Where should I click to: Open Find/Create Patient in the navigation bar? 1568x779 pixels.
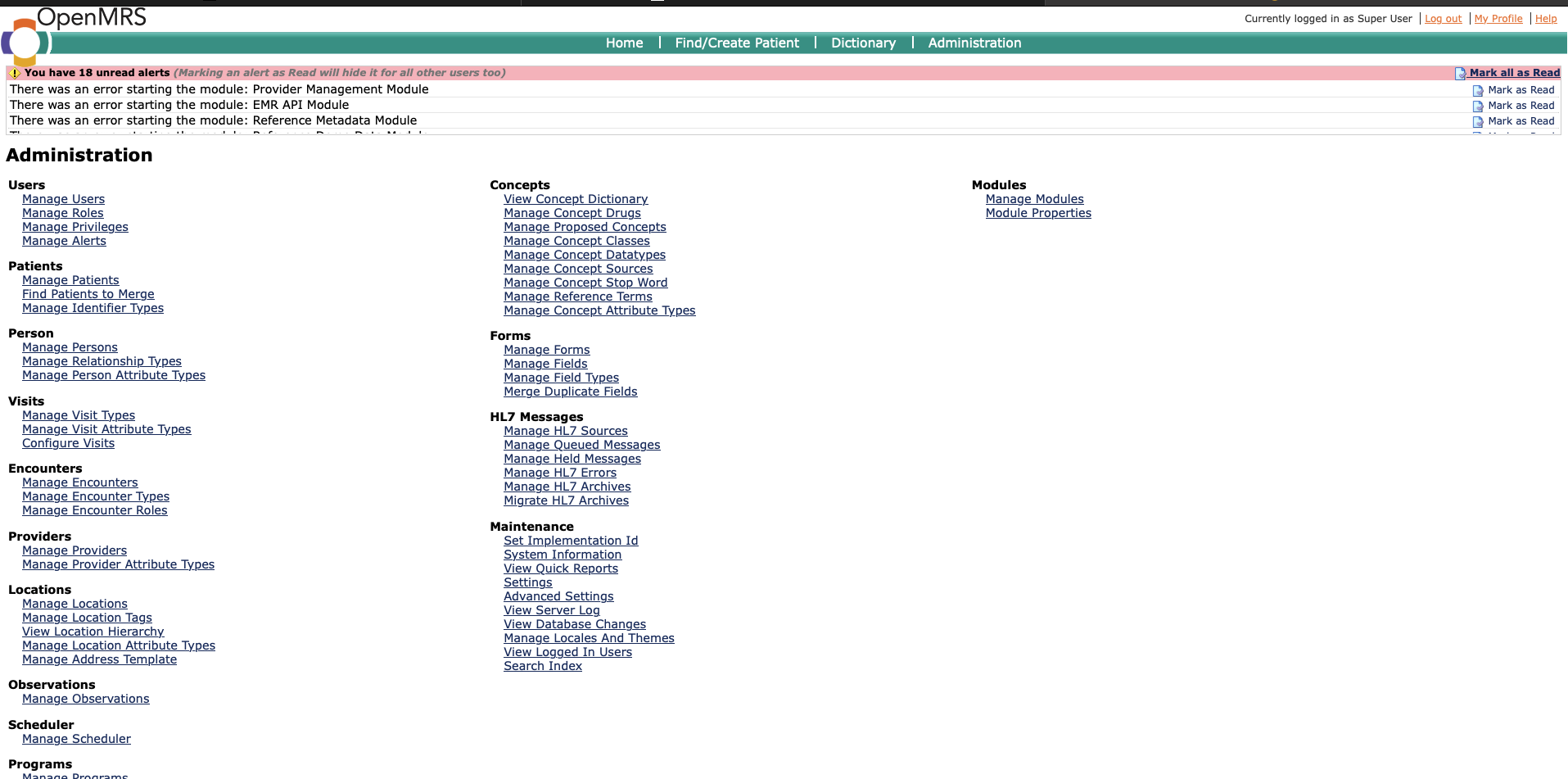(737, 43)
